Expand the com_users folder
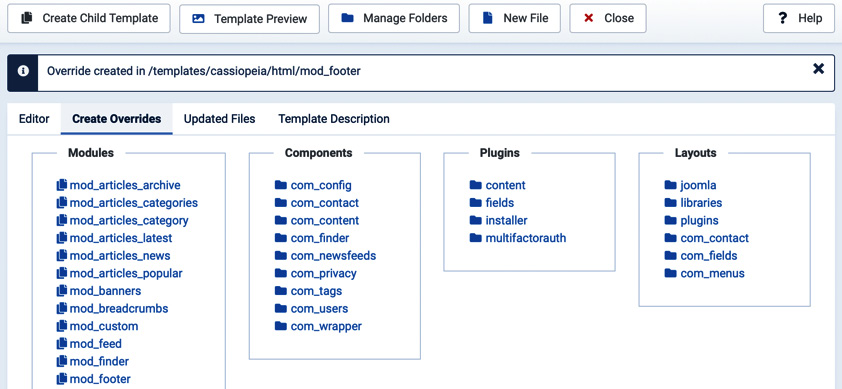The width and height of the screenshot is (842, 389). tap(311, 309)
